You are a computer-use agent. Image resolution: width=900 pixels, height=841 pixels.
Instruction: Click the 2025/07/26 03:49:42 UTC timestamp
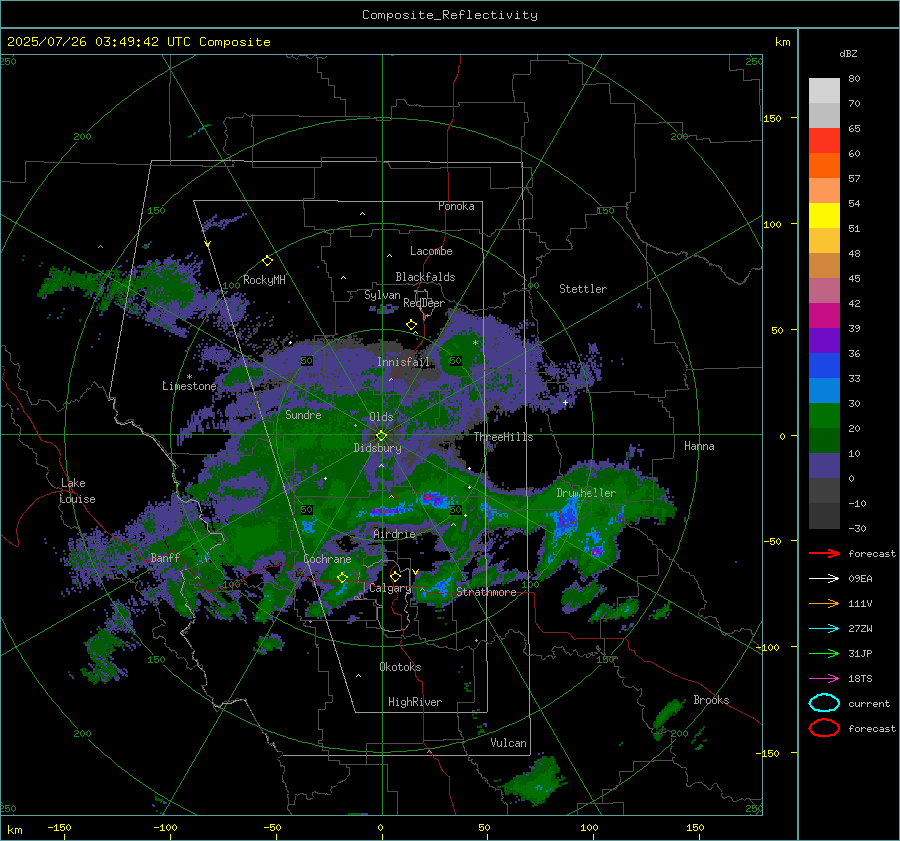click(x=138, y=42)
